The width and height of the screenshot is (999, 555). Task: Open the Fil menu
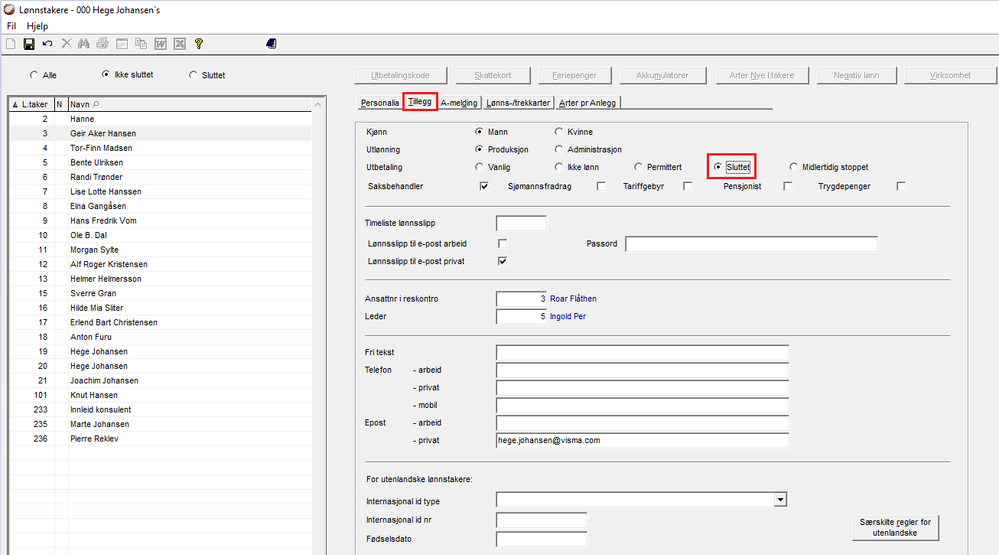click(x=12, y=26)
